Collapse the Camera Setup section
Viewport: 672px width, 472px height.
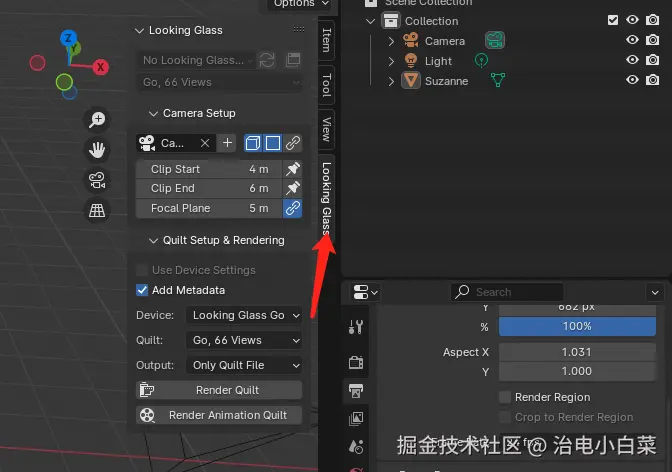(153, 114)
